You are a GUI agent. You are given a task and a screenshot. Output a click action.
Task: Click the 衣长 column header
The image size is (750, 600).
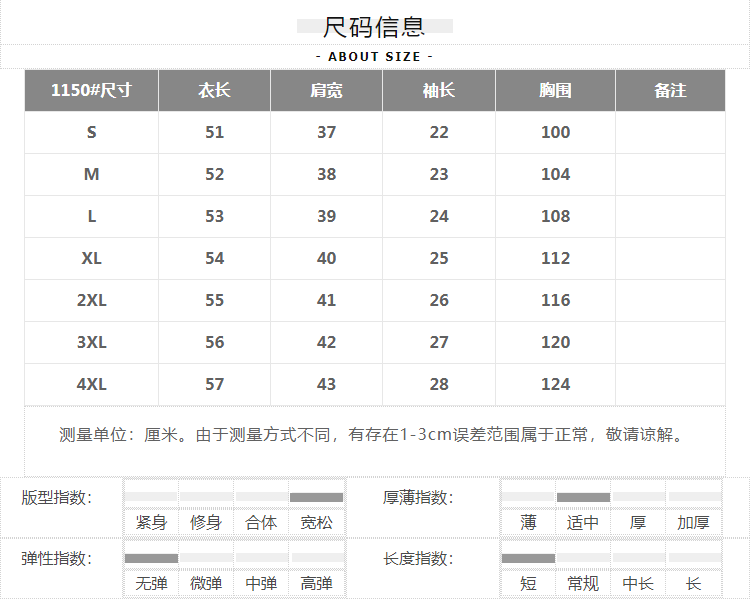coord(214,91)
